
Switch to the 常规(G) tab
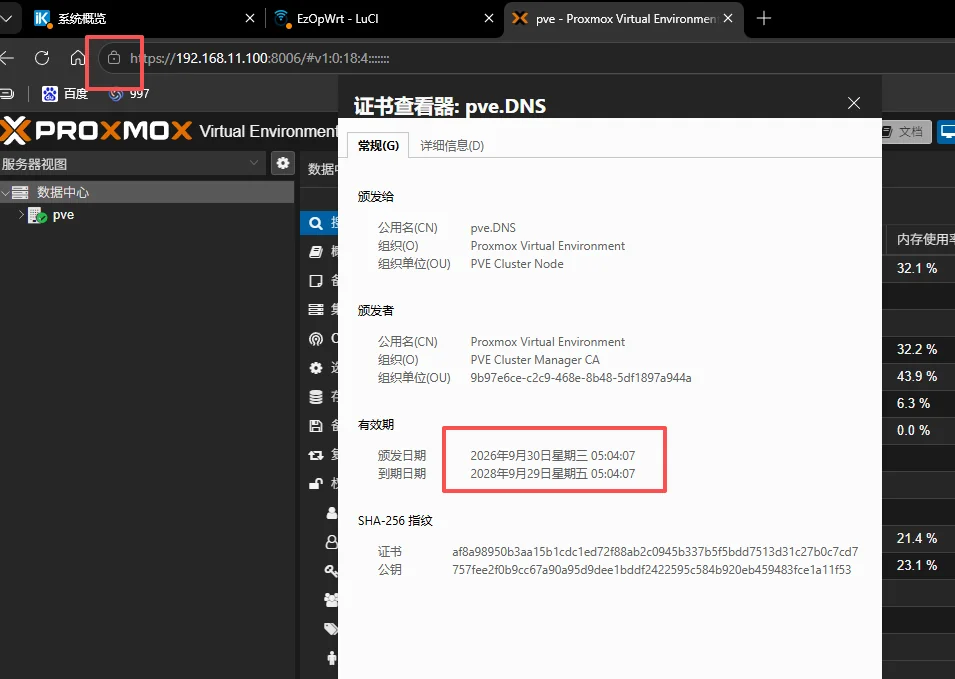378,146
